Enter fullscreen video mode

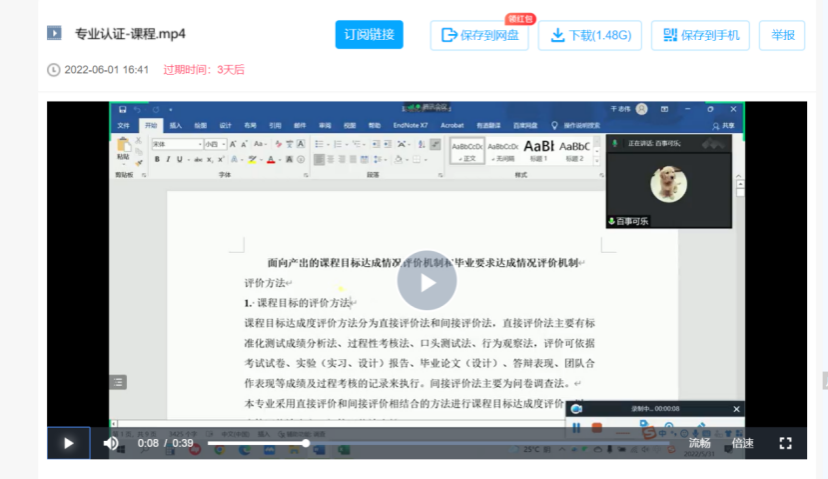[x=785, y=443]
